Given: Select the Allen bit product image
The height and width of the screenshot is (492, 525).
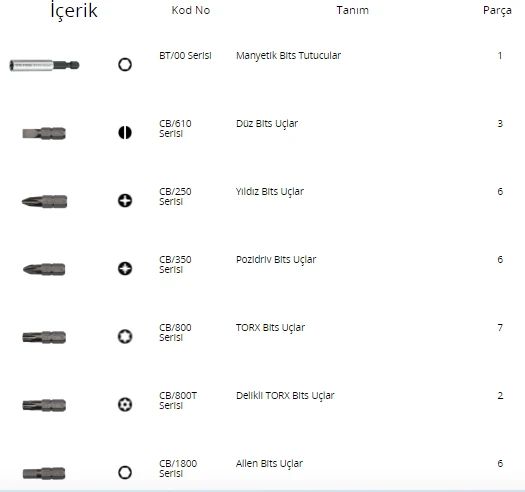Looking at the screenshot, I should pyautogui.click(x=44, y=473).
